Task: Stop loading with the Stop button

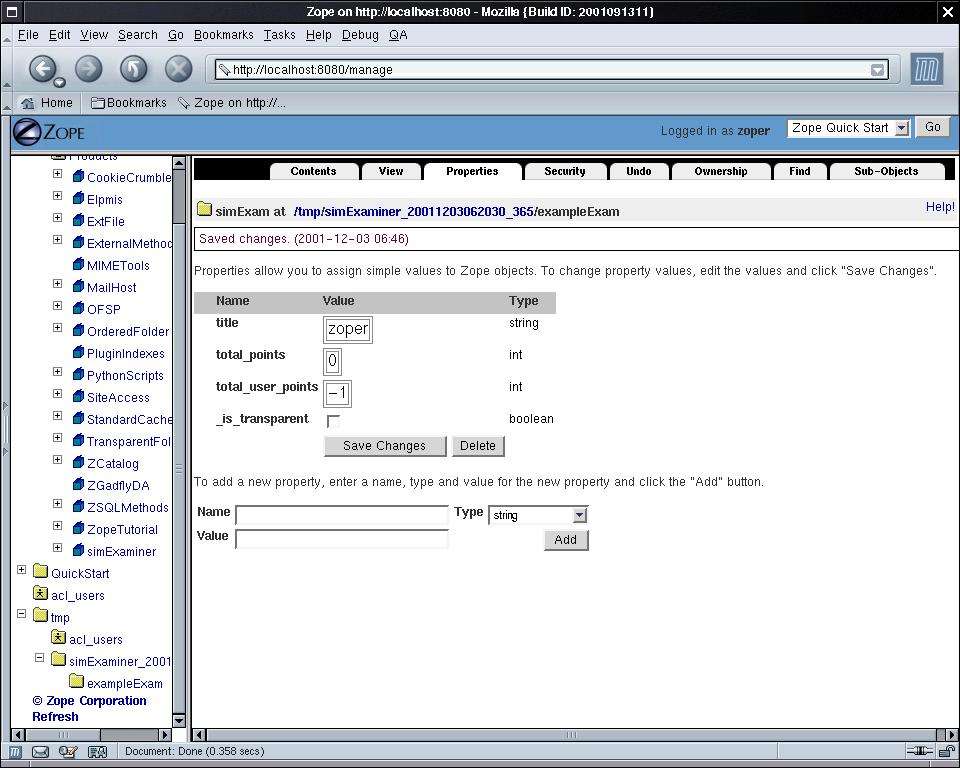Action: click(178, 69)
